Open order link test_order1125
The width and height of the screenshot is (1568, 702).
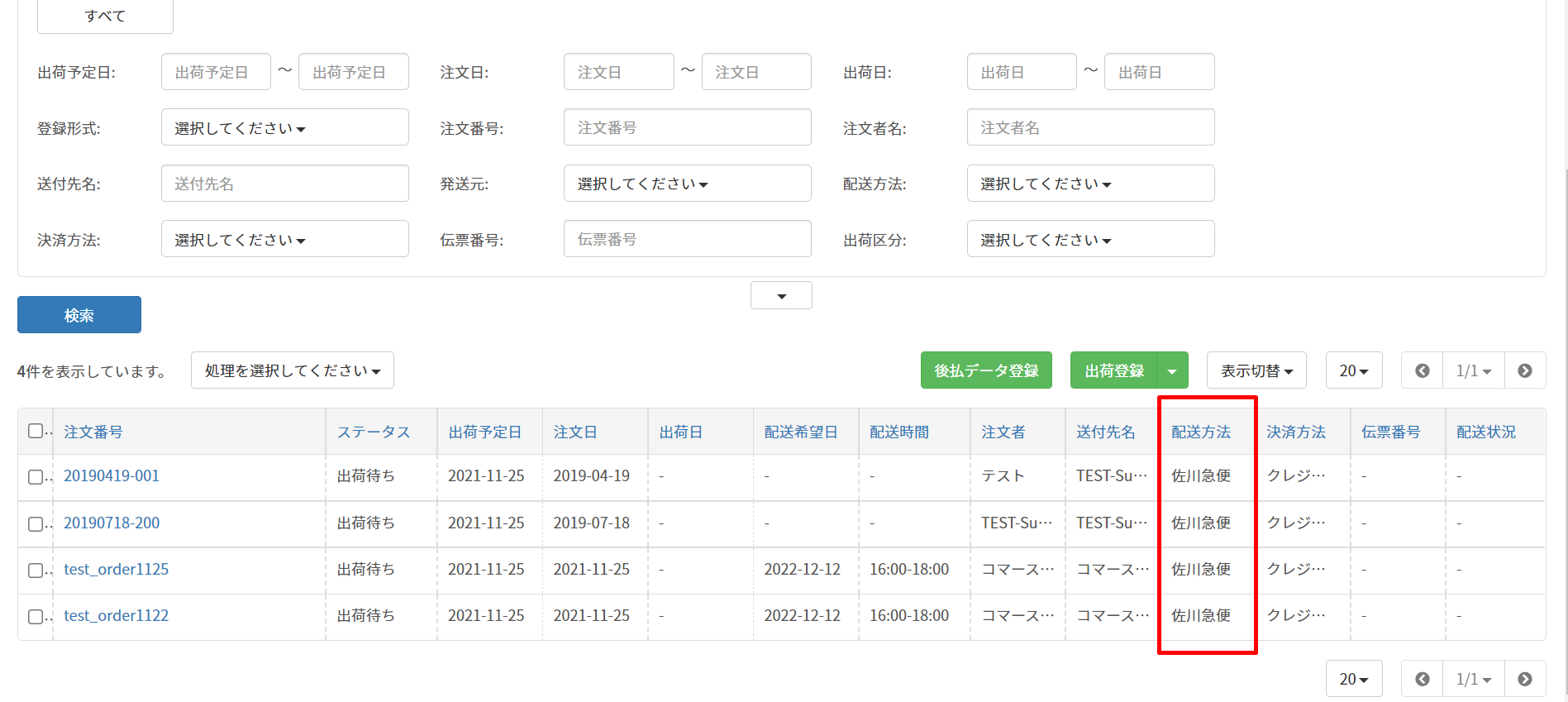[x=117, y=569]
